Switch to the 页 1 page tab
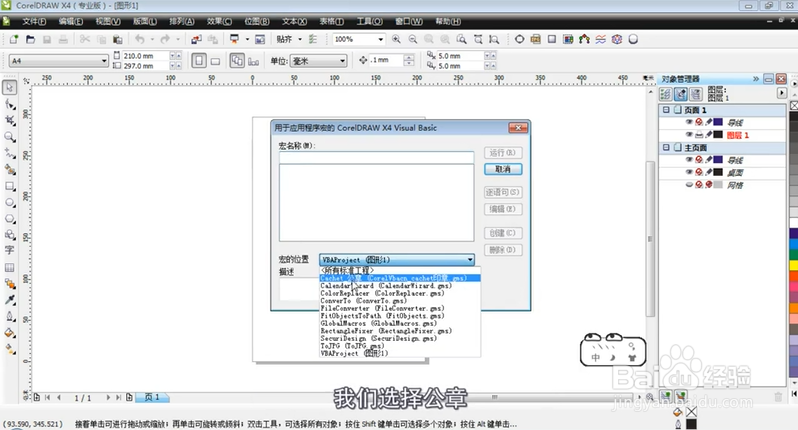The width and height of the screenshot is (798, 430). (152, 397)
